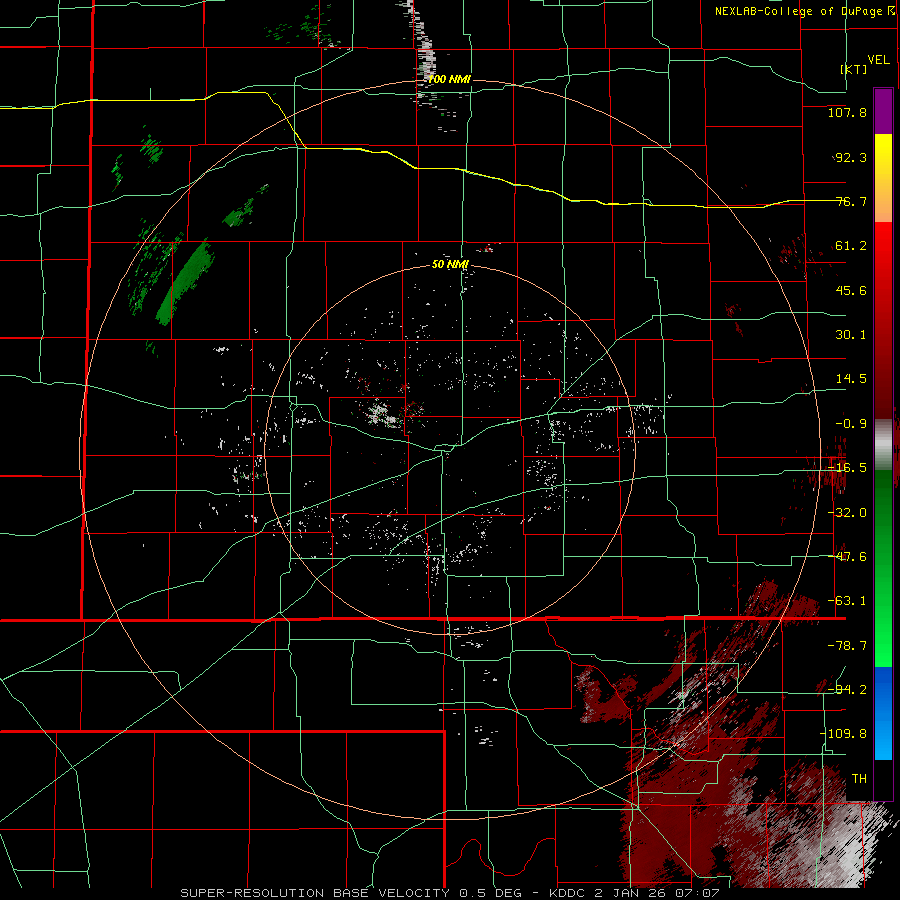Pick the black TH segment of color bar

tap(883, 780)
